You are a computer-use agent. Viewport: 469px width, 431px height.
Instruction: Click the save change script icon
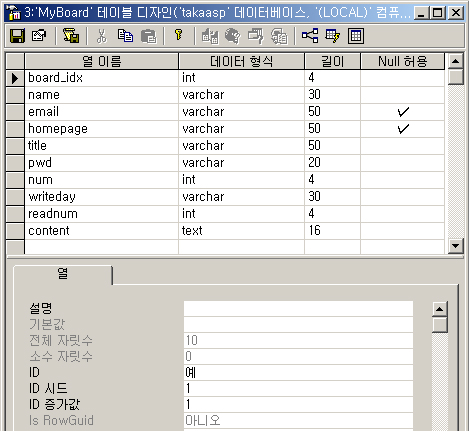click(71, 36)
